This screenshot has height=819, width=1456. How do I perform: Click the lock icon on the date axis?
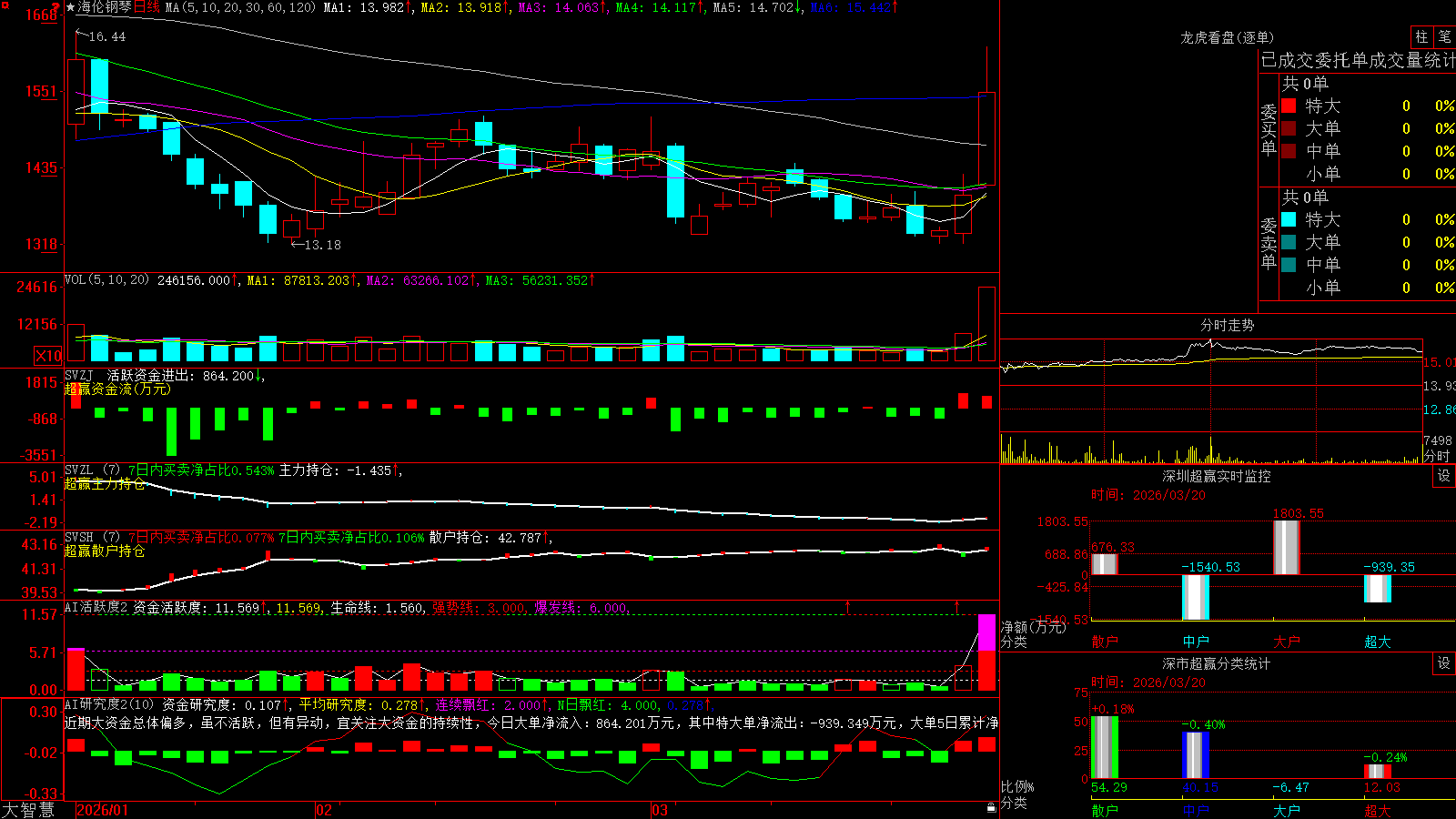tap(992, 808)
